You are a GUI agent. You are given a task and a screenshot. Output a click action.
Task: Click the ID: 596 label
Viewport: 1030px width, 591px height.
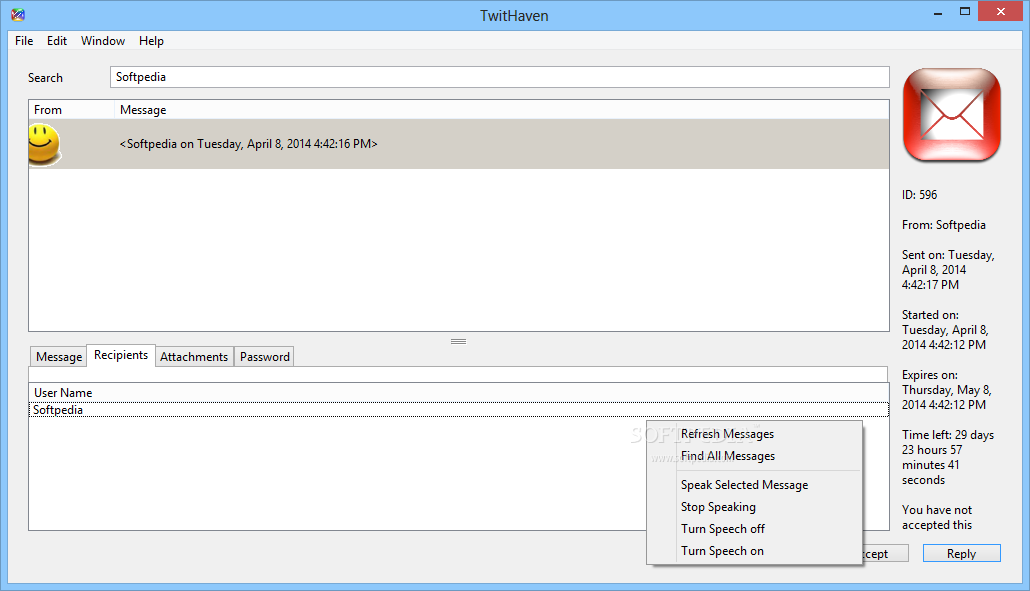click(x=920, y=195)
